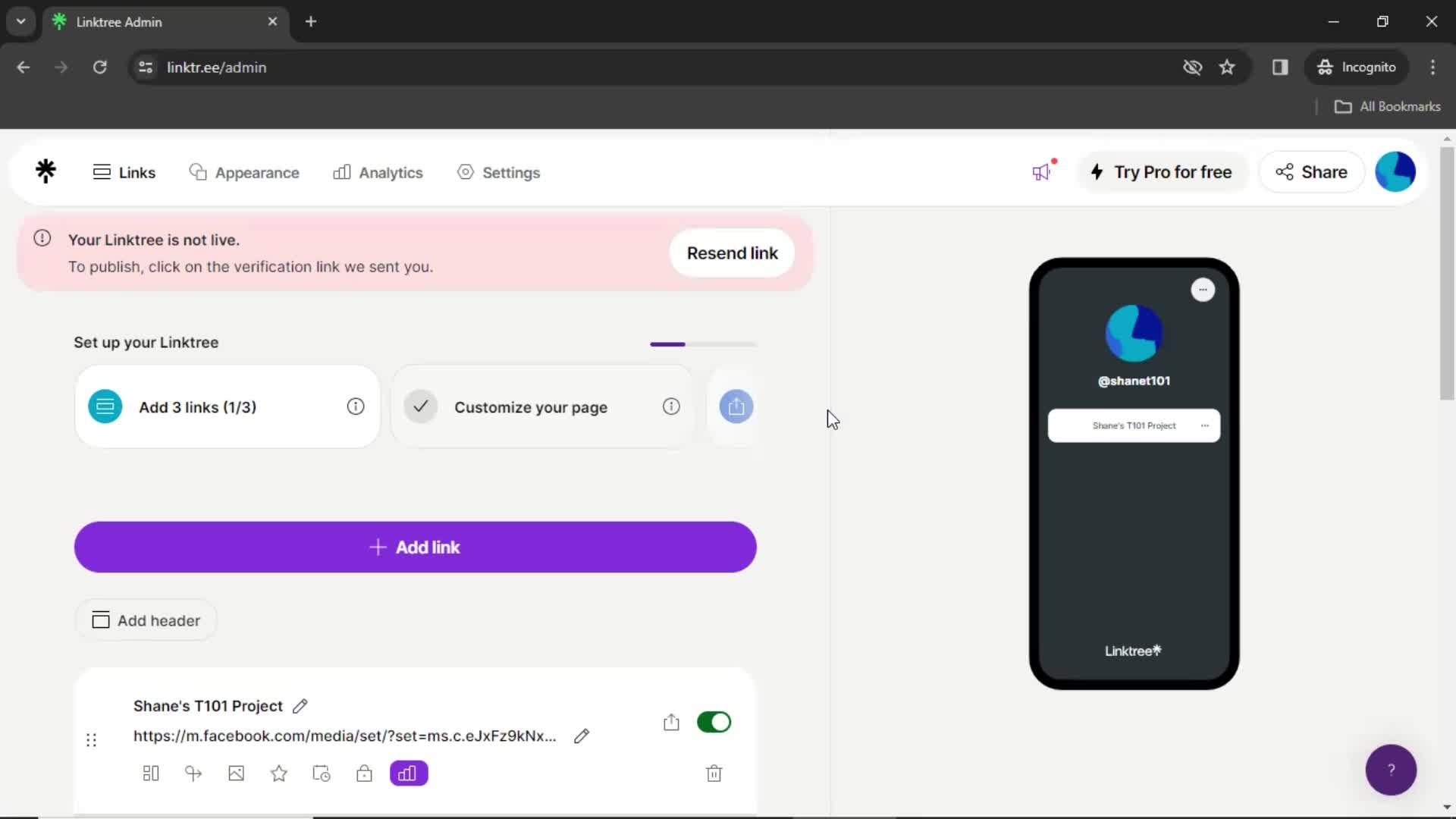The image size is (1456, 819).
Task: Click the Resend link button
Action: (x=731, y=253)
